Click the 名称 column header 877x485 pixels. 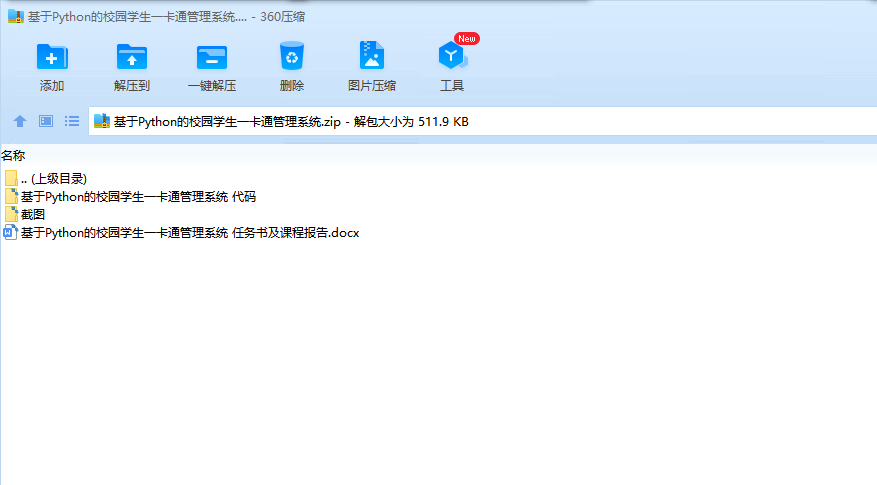13,156
